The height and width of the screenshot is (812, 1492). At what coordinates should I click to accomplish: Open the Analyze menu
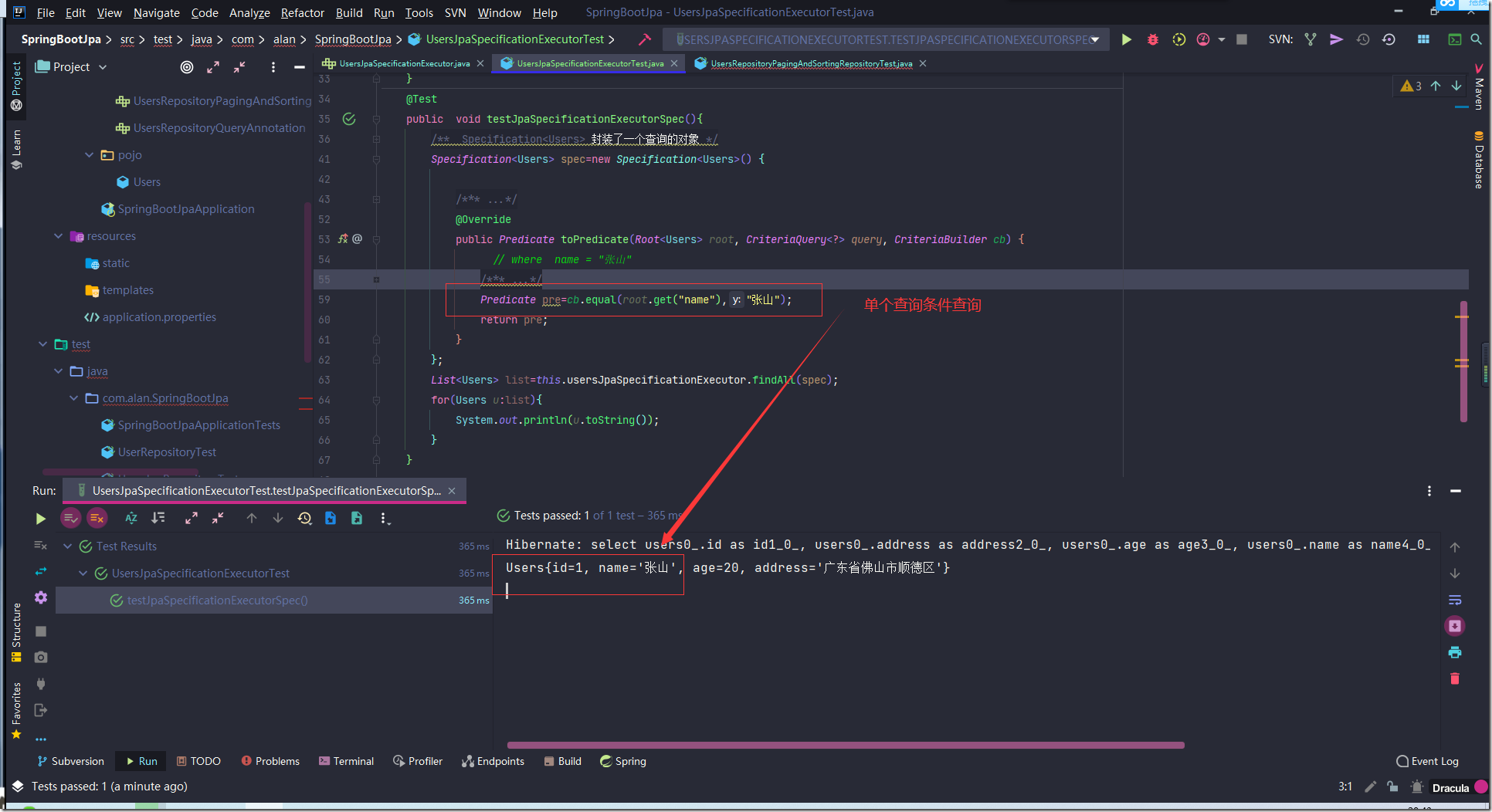point(249,13)
